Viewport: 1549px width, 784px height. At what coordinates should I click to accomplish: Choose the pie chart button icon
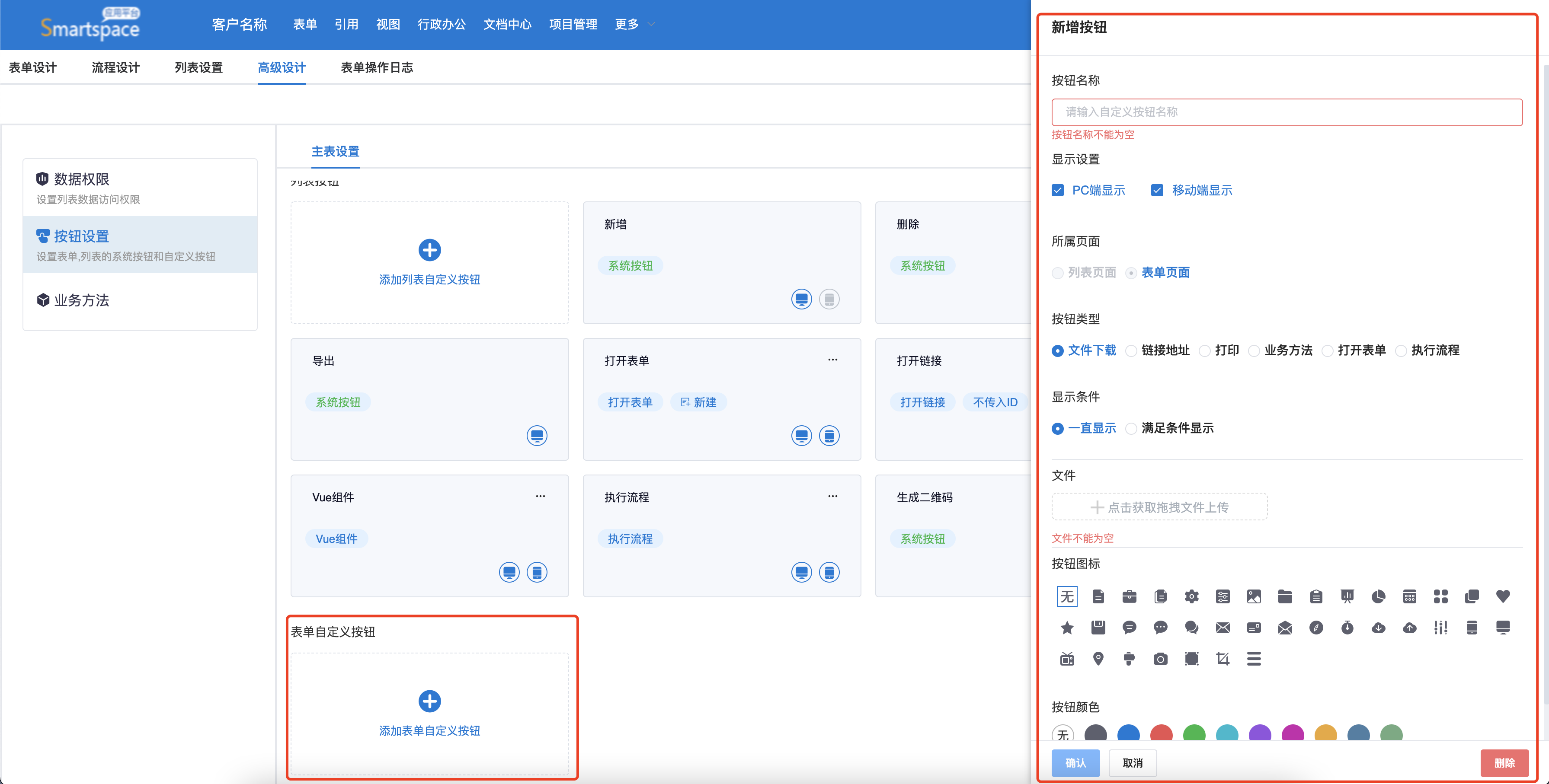click(1378, 596)
